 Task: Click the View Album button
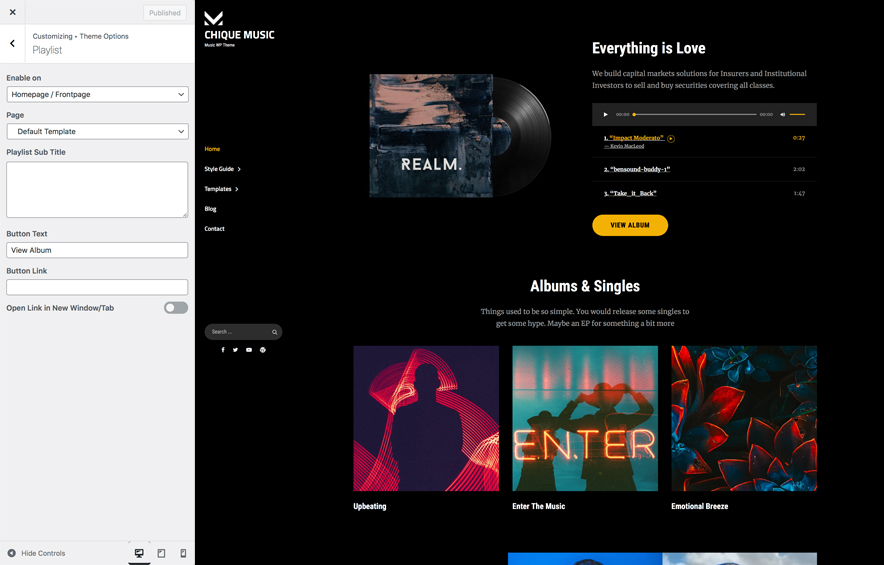click(630, 225)
